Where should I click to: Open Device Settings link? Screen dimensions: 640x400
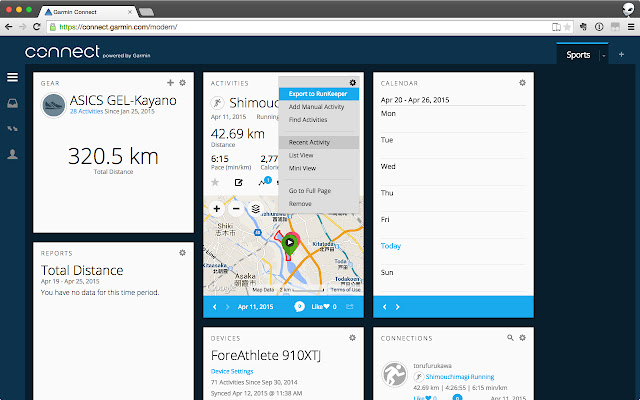[232, 371]
